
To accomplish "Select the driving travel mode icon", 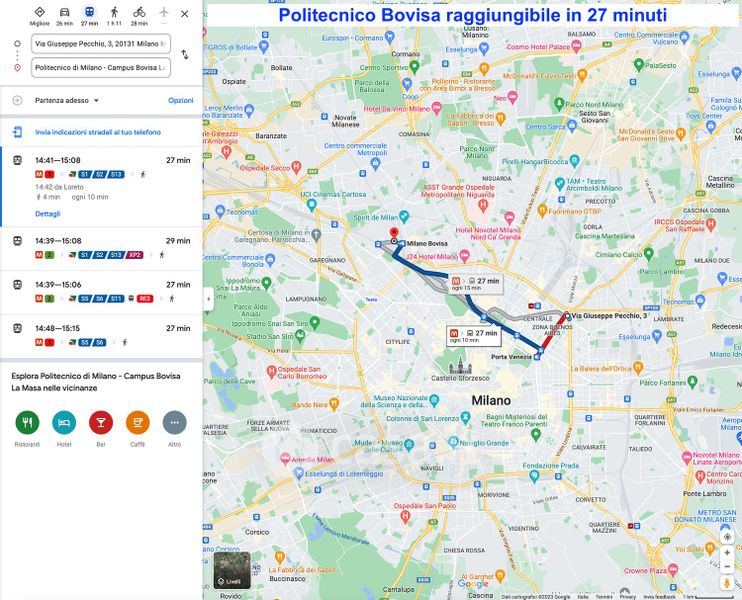I will pyautogui.click(x=64, y=13).
